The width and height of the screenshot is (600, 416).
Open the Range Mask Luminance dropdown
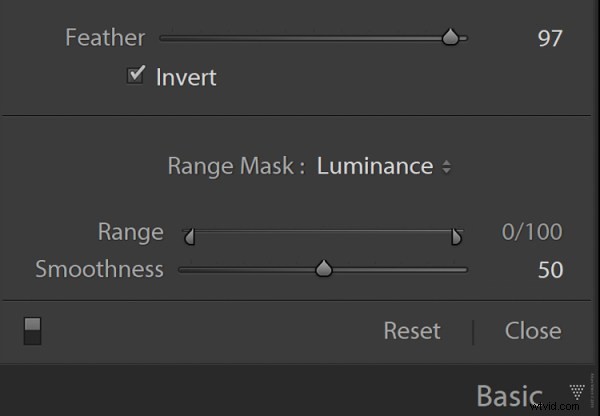375,166
